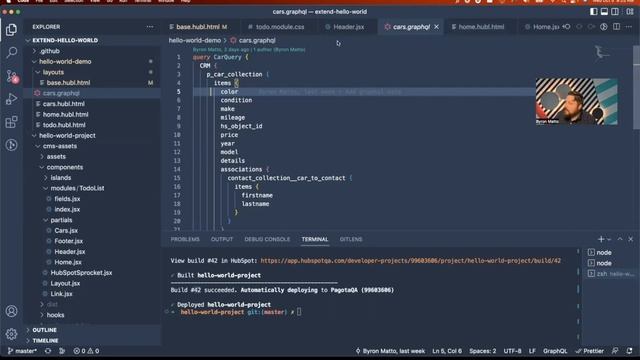Open Footer.jsx in partials folder
Viewport: 640px width, 360px height.
[x=92, y=241]
